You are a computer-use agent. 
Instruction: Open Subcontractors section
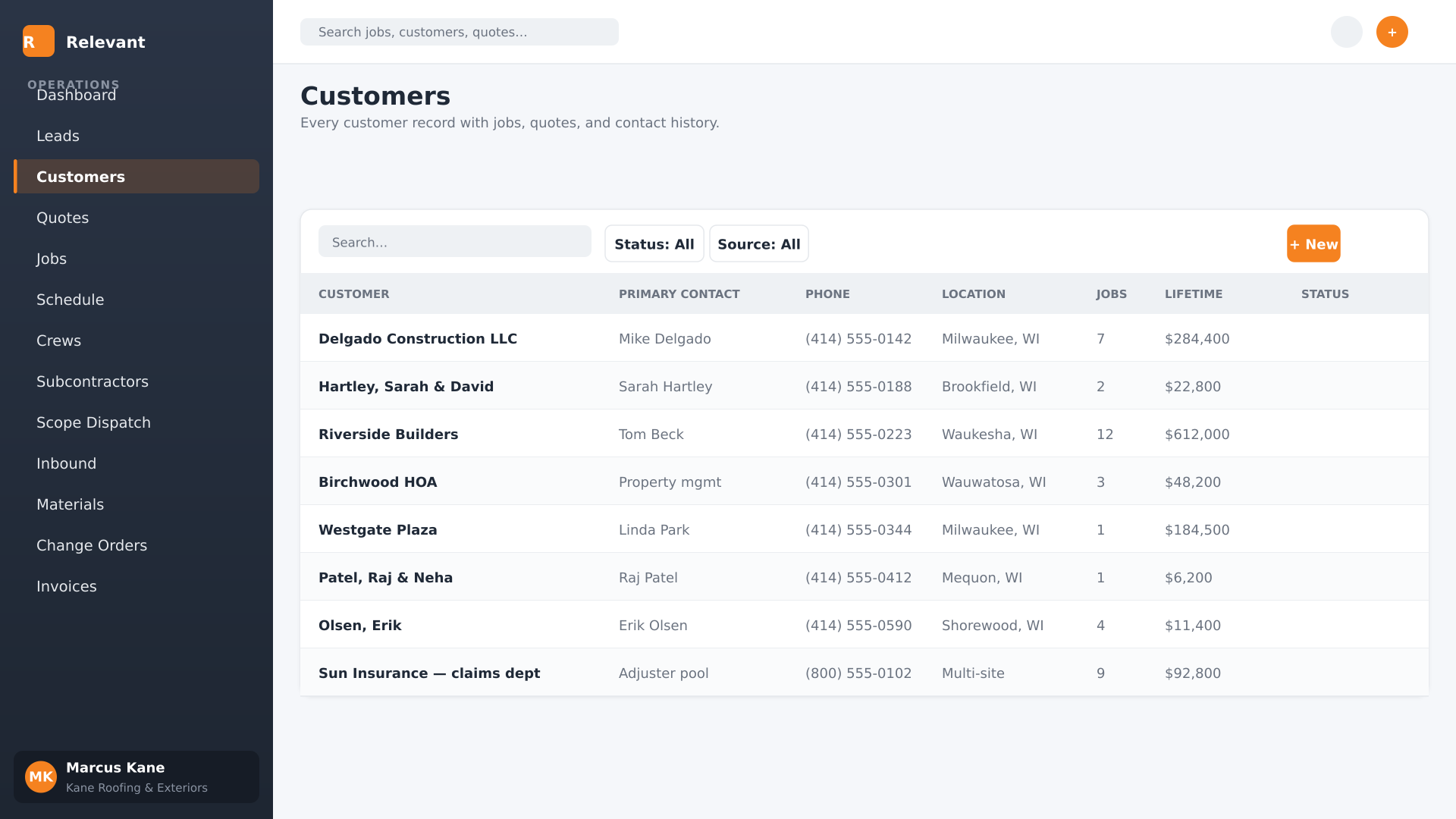coord(136,381)
